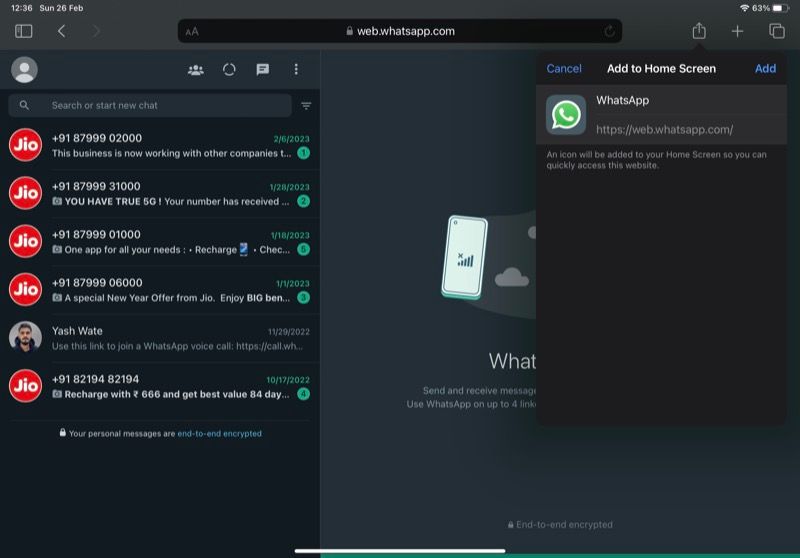
Task: Open the AA reader/text size menu
Action: click(x=192, y=32)
